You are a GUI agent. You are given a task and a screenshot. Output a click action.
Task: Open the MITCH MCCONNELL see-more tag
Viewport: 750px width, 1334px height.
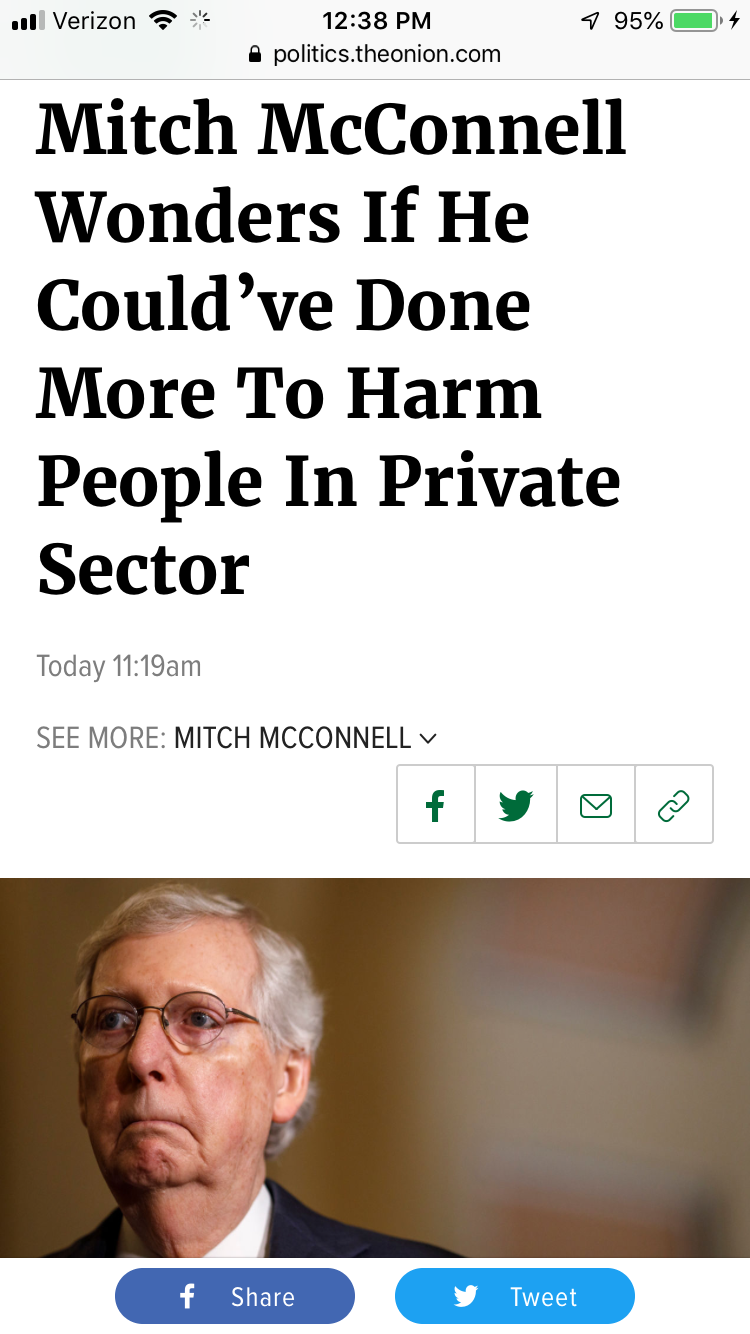click(292, 739)
